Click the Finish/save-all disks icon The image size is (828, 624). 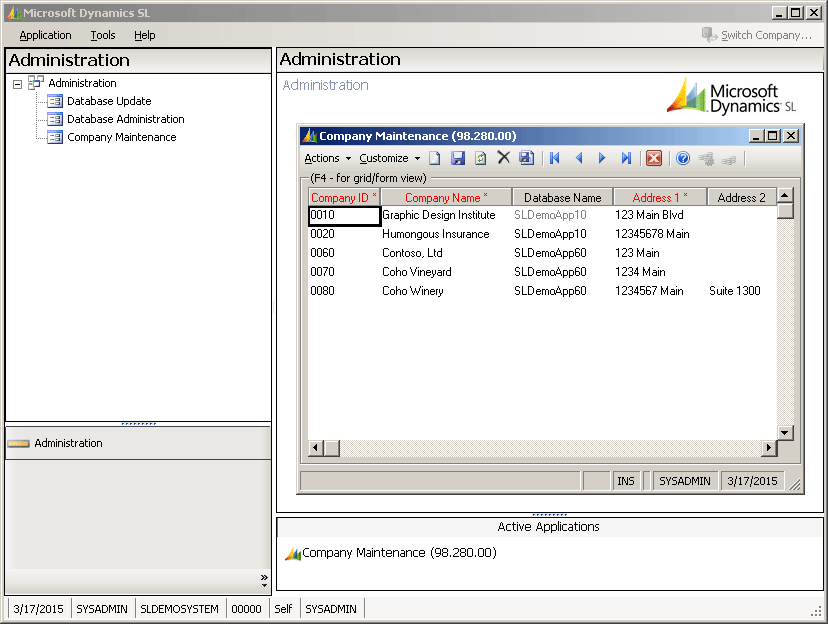[x=526, y=158]
